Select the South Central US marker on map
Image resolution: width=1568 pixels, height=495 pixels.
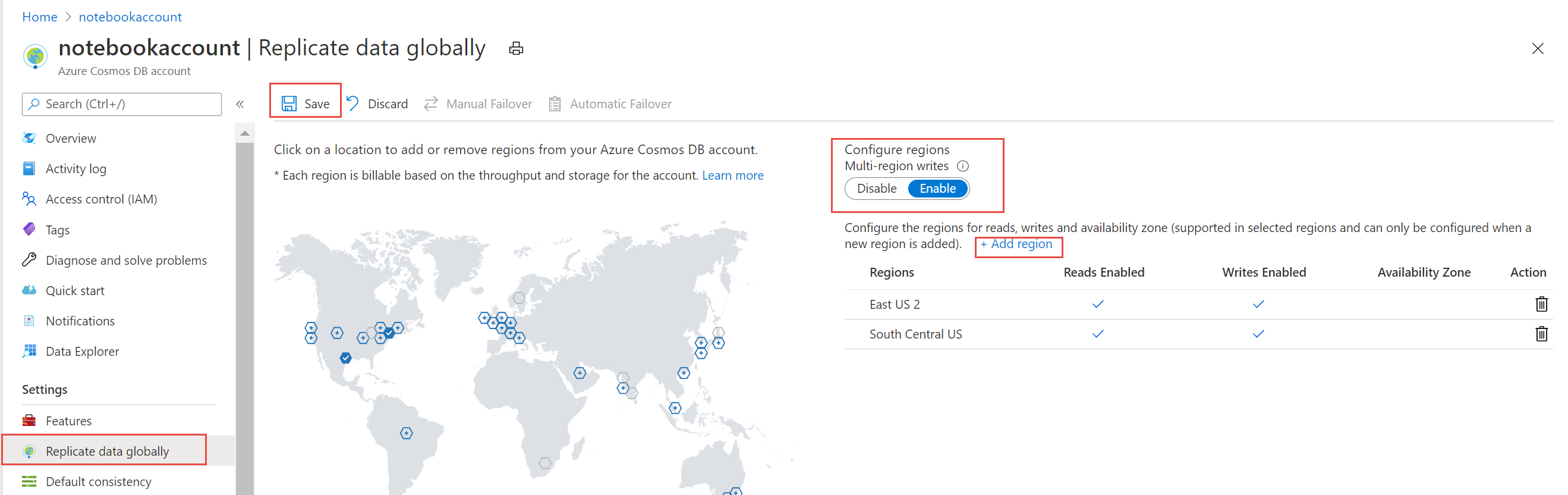[346, 358]
